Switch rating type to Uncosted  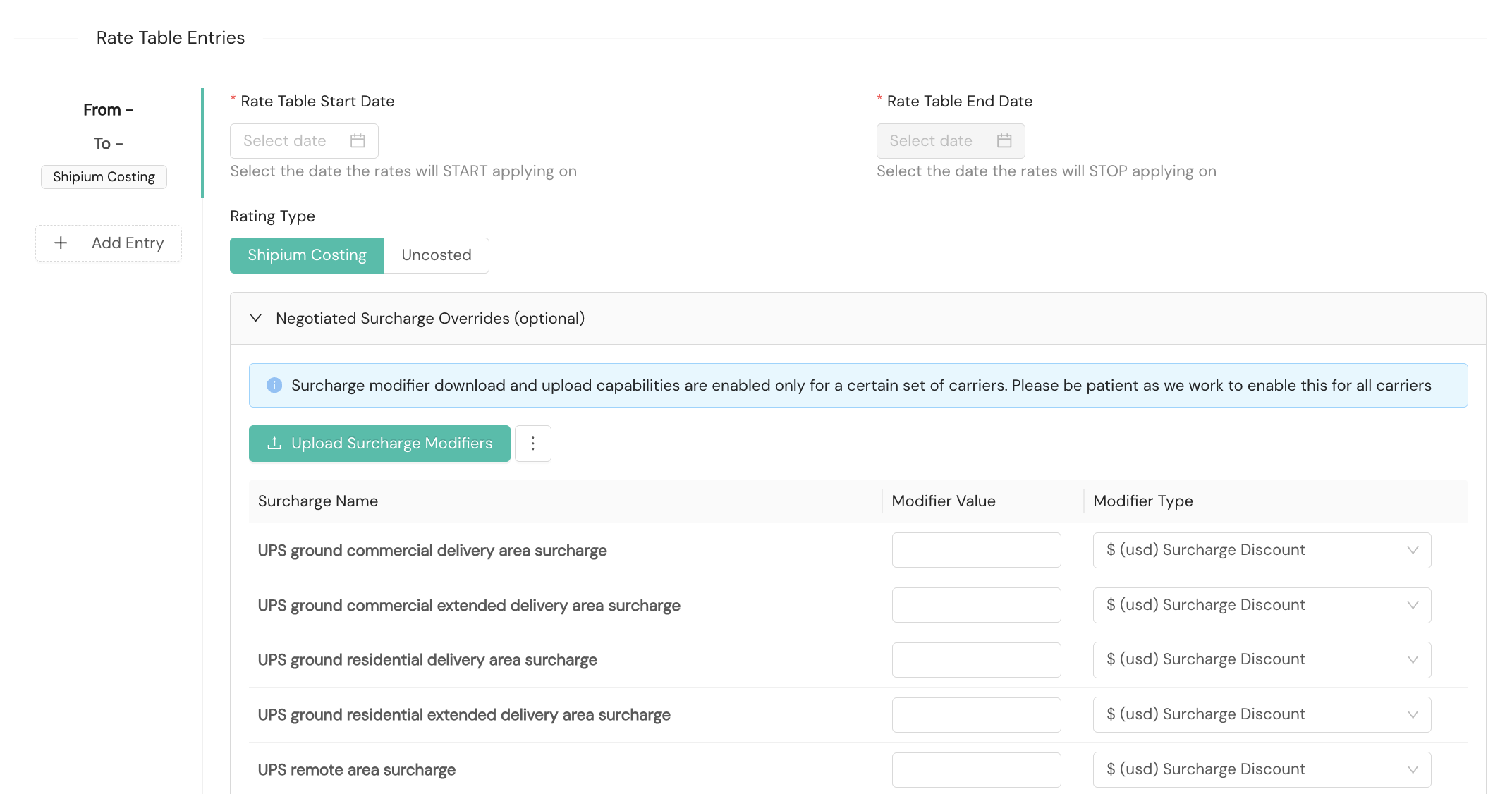click(436, 255)
